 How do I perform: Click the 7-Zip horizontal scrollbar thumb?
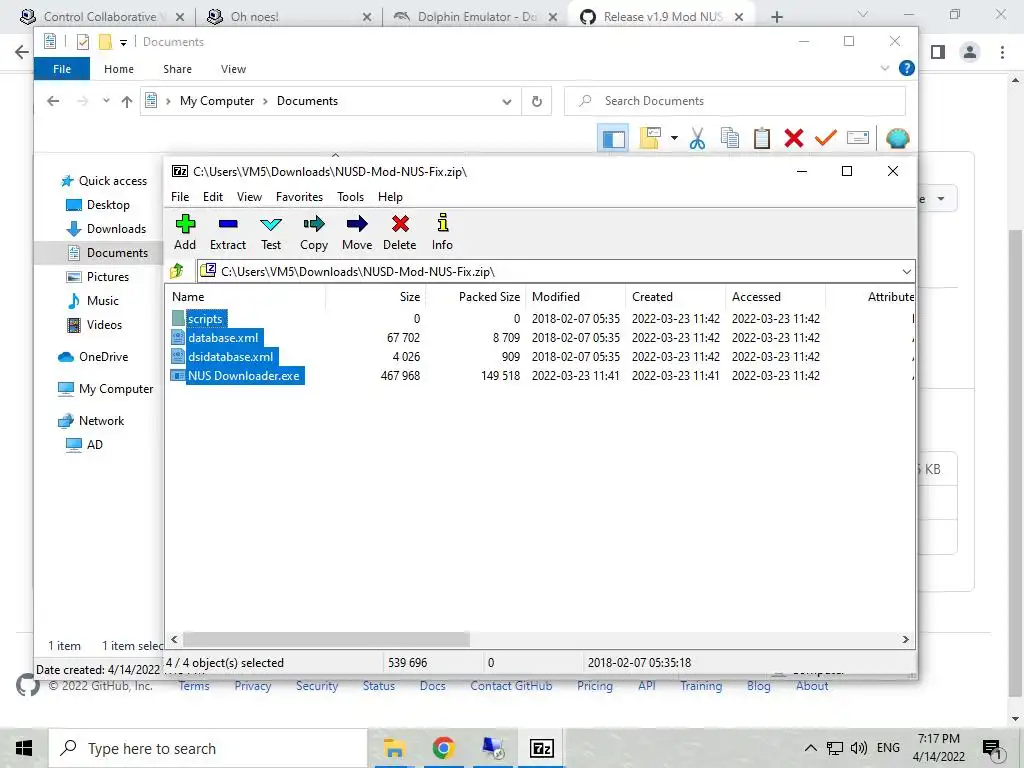[326, 639]
